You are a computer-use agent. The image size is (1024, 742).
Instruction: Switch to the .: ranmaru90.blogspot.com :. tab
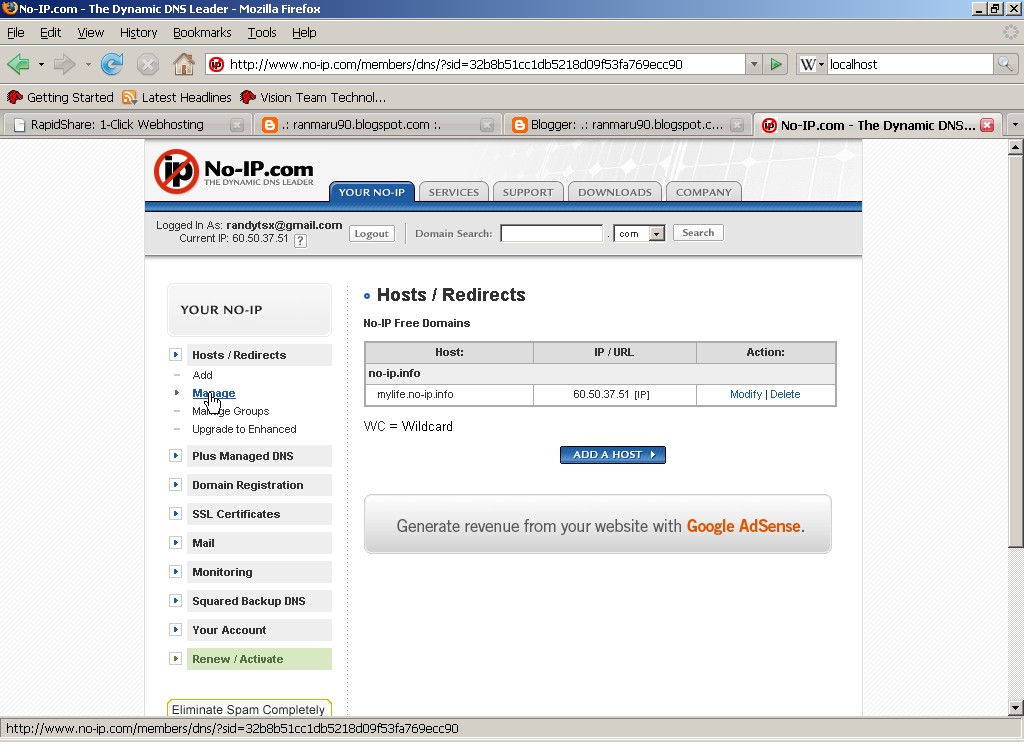click(376, 125)
